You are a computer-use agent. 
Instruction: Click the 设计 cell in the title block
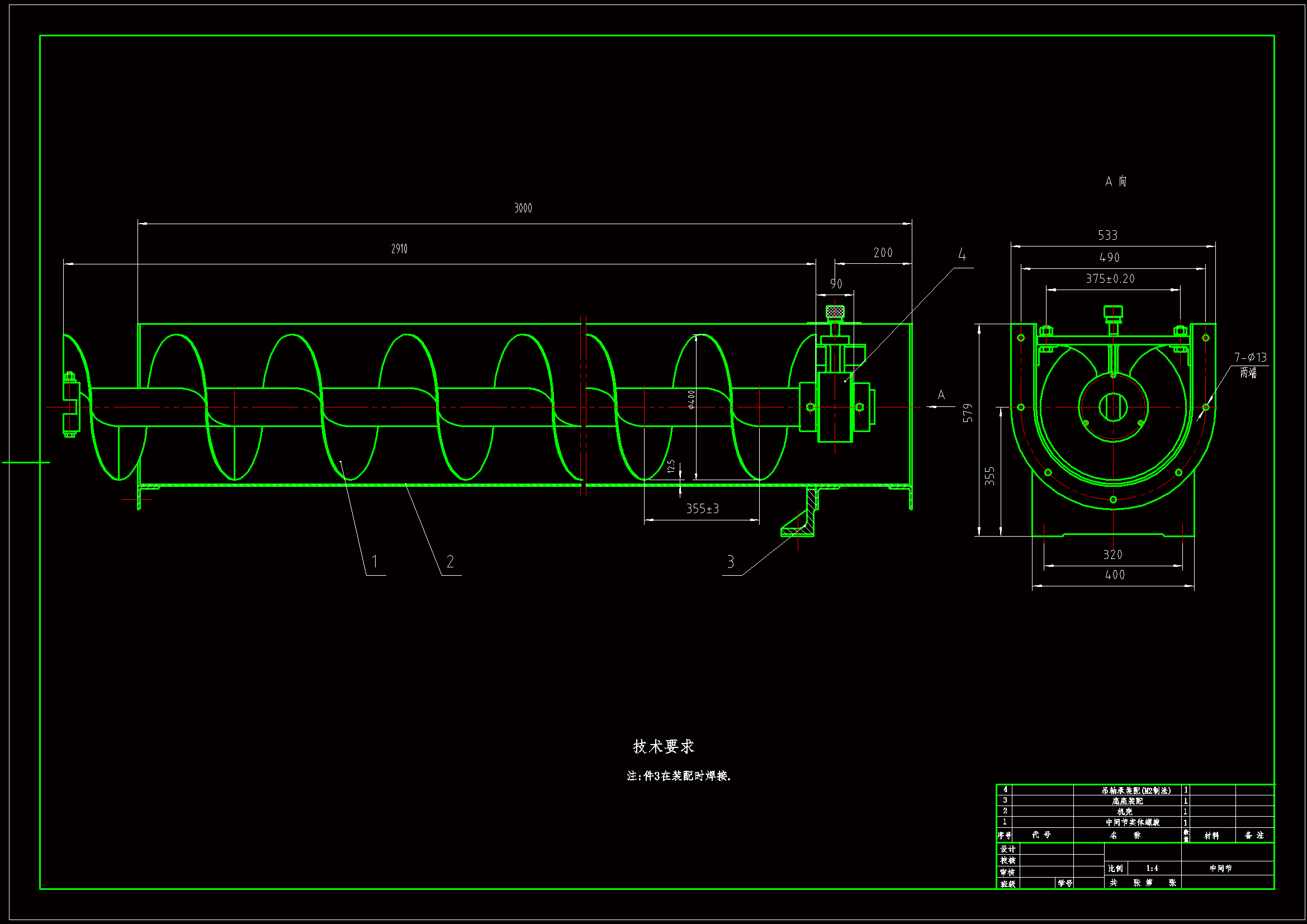(x=1007, y=849)
